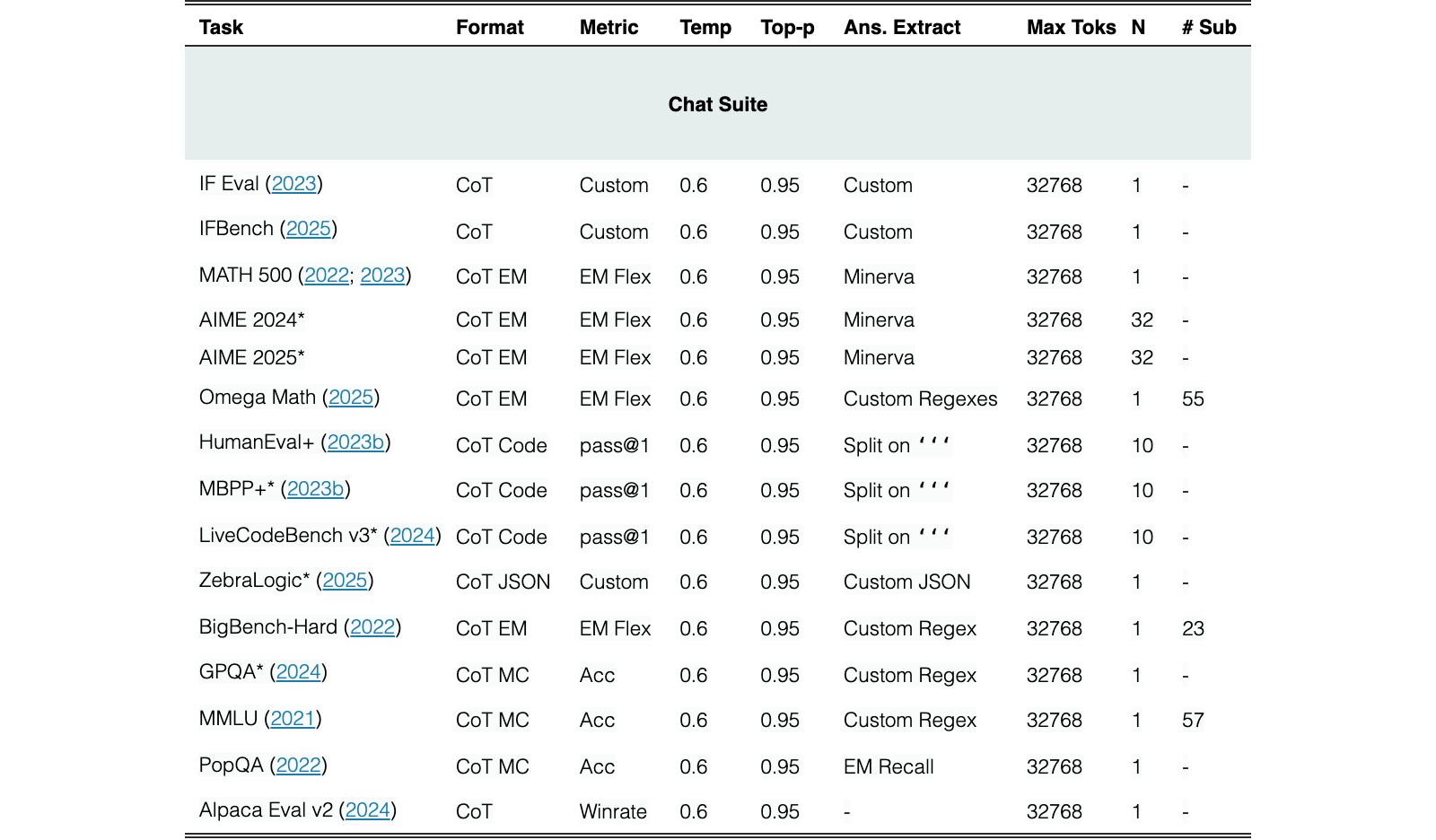Image resolution: width=1436 pixels, height=840 pixels.
Task: Open the MATH 500 2022 citation link
Action: [327, 276]
